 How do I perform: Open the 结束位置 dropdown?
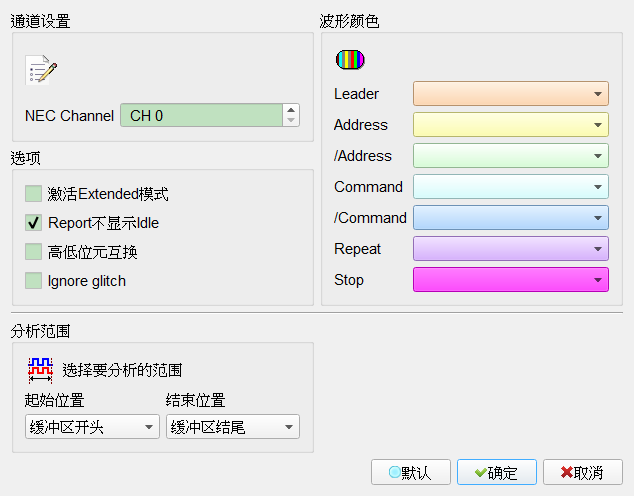(x=233, y=426)
